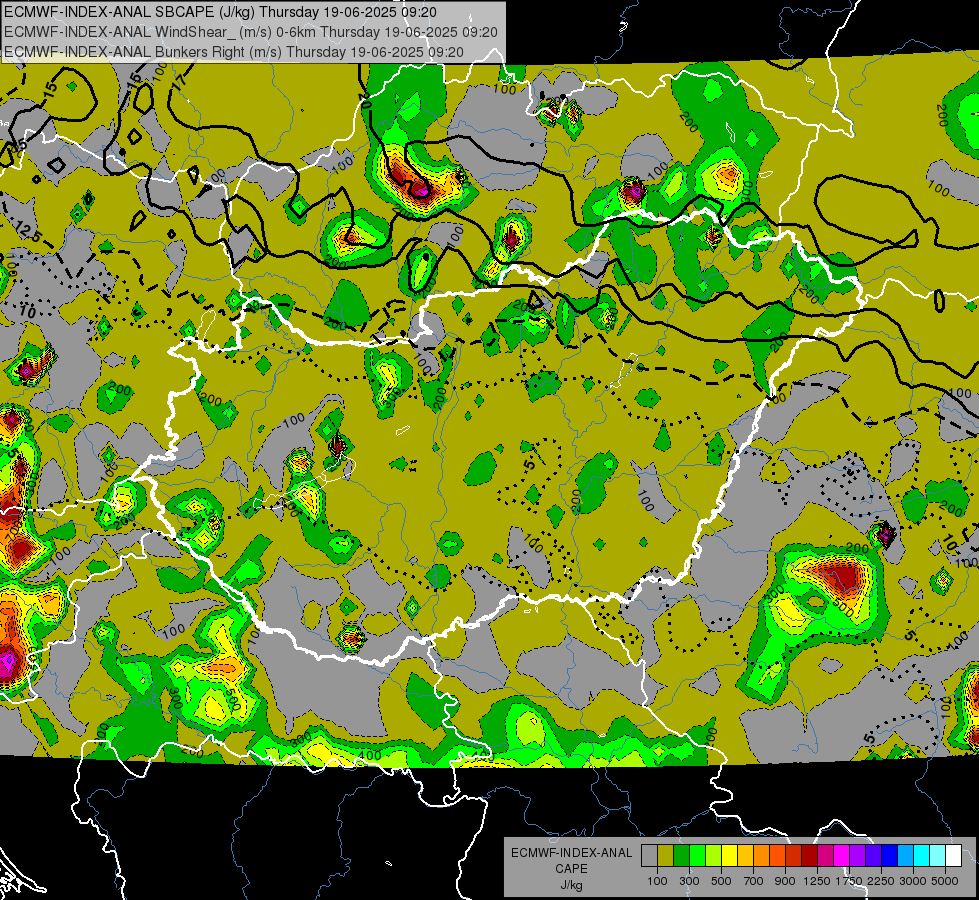Click the pure yellow legend swatch
Viewport: 979px width, 900px height.
coord(729,856)
